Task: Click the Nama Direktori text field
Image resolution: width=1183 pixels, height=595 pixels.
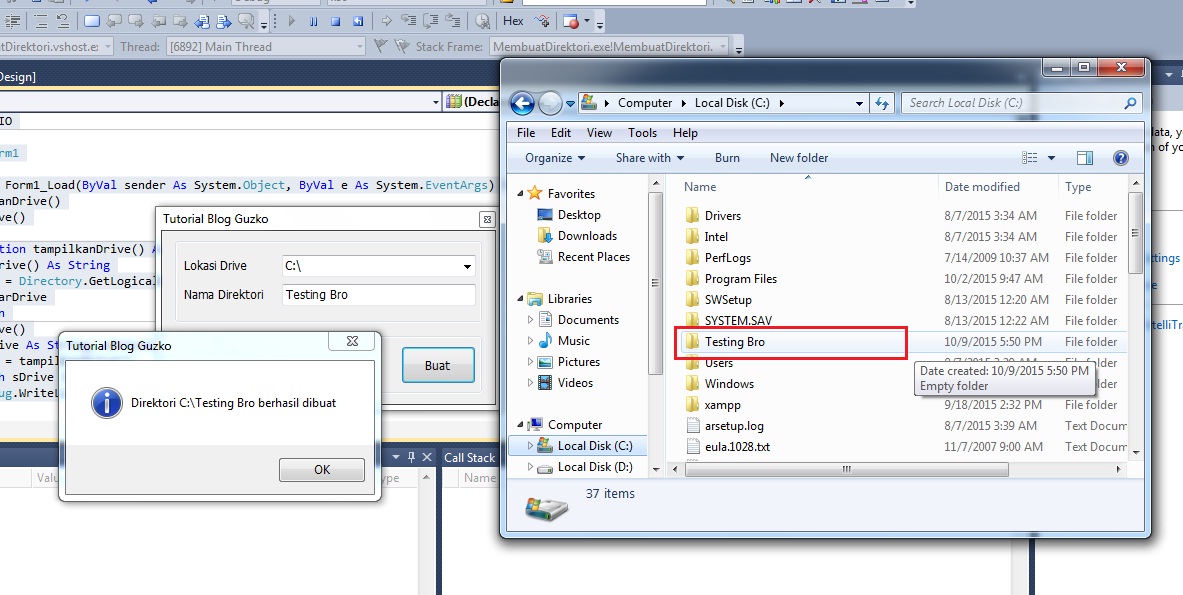Action: (379, 295)
